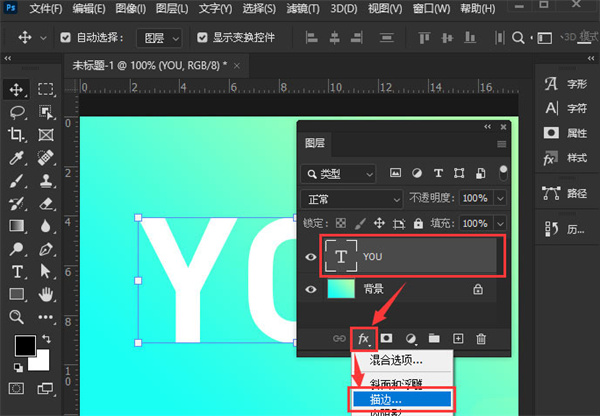
Task: Open the 滤镜(T) menu
Action: pyautogui.click(x=303, y=8)
